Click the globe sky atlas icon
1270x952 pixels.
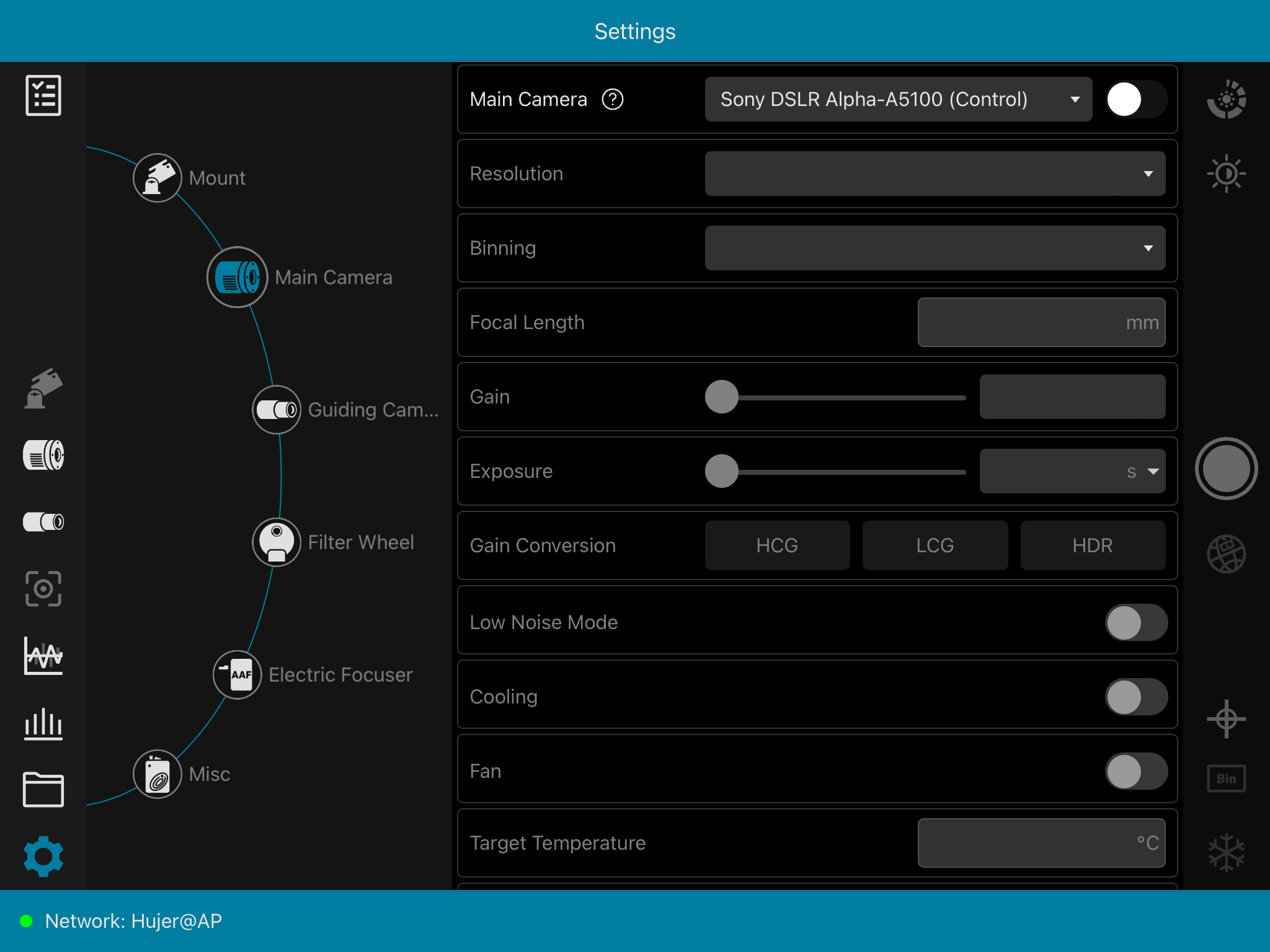pyautogui.click(x=1227, y=553)
